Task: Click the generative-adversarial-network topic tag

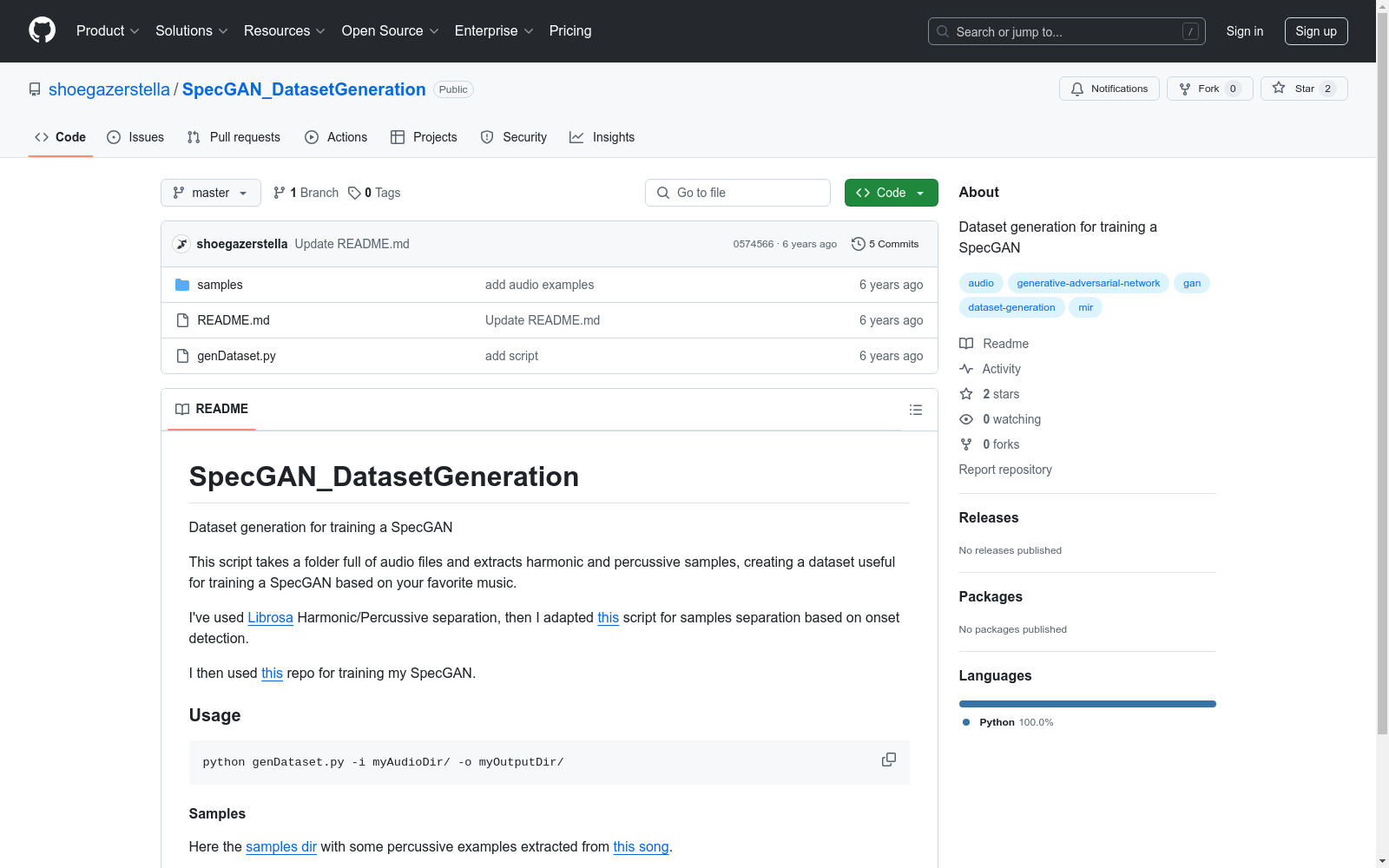Action: [1089, 283]
